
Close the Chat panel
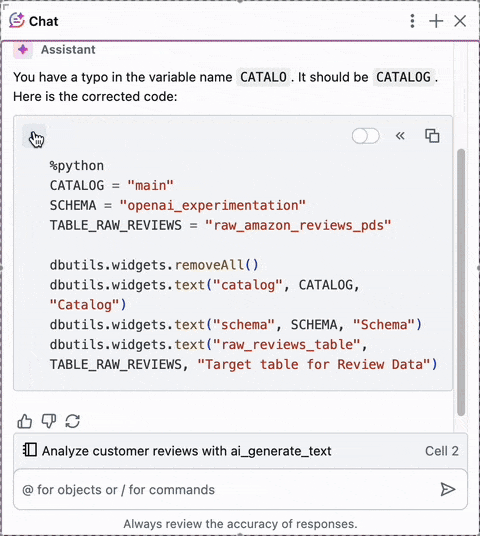pyautogui.click(x=460, y=21)
